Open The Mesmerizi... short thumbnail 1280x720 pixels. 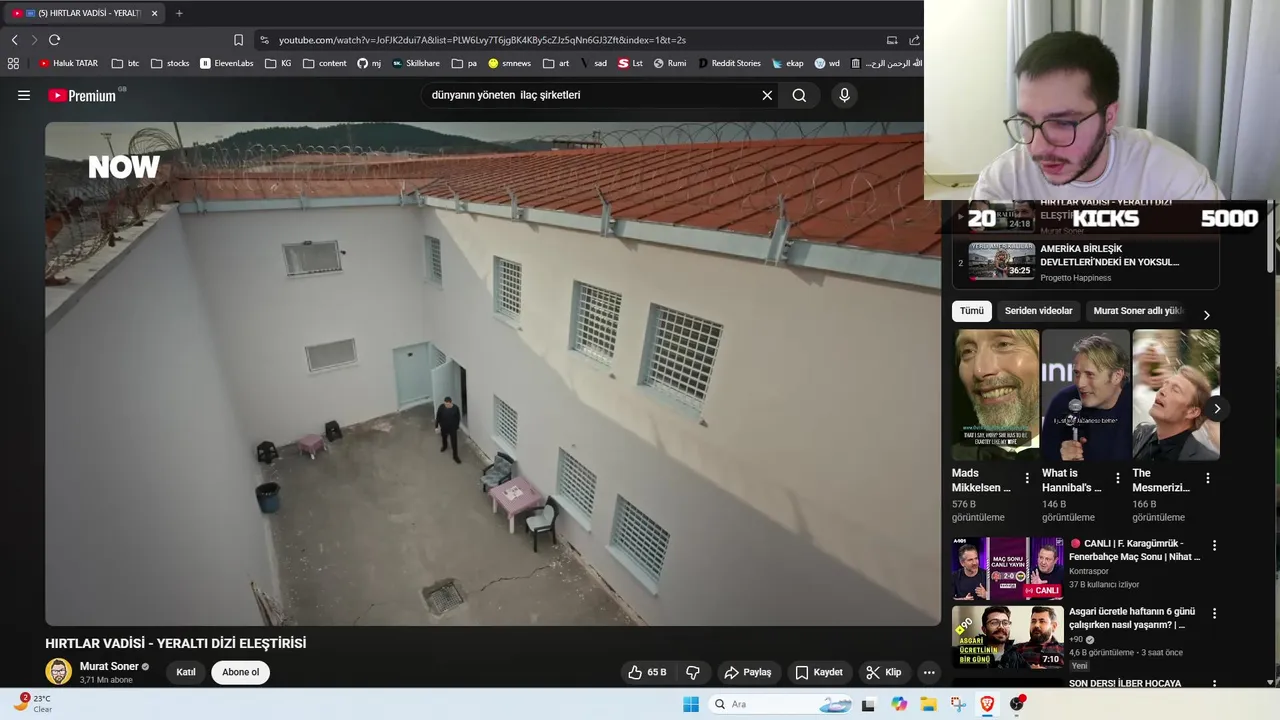click(1176, 395)
